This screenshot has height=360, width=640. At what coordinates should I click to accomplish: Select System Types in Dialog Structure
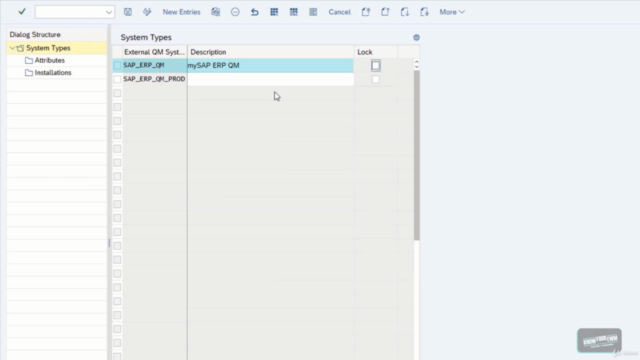pos(48,48)
